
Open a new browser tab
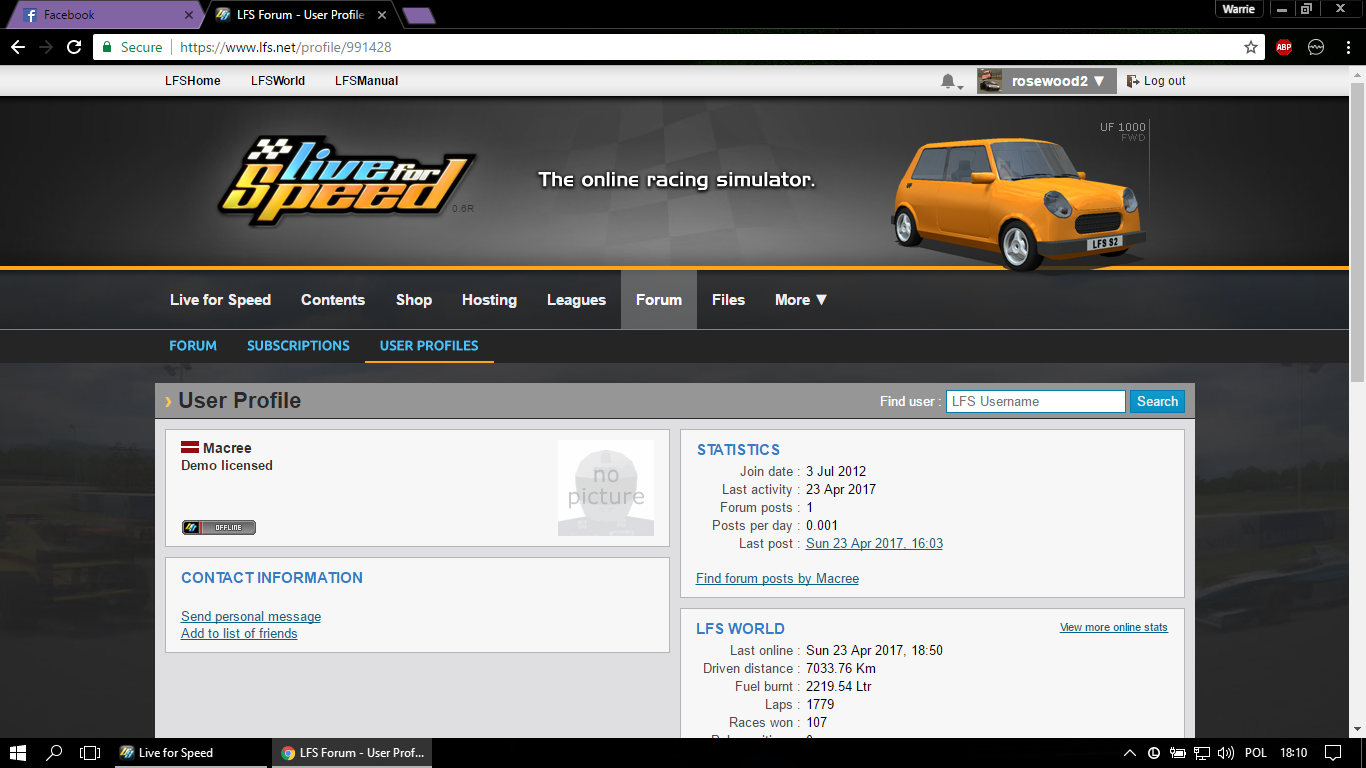[418, 16]
